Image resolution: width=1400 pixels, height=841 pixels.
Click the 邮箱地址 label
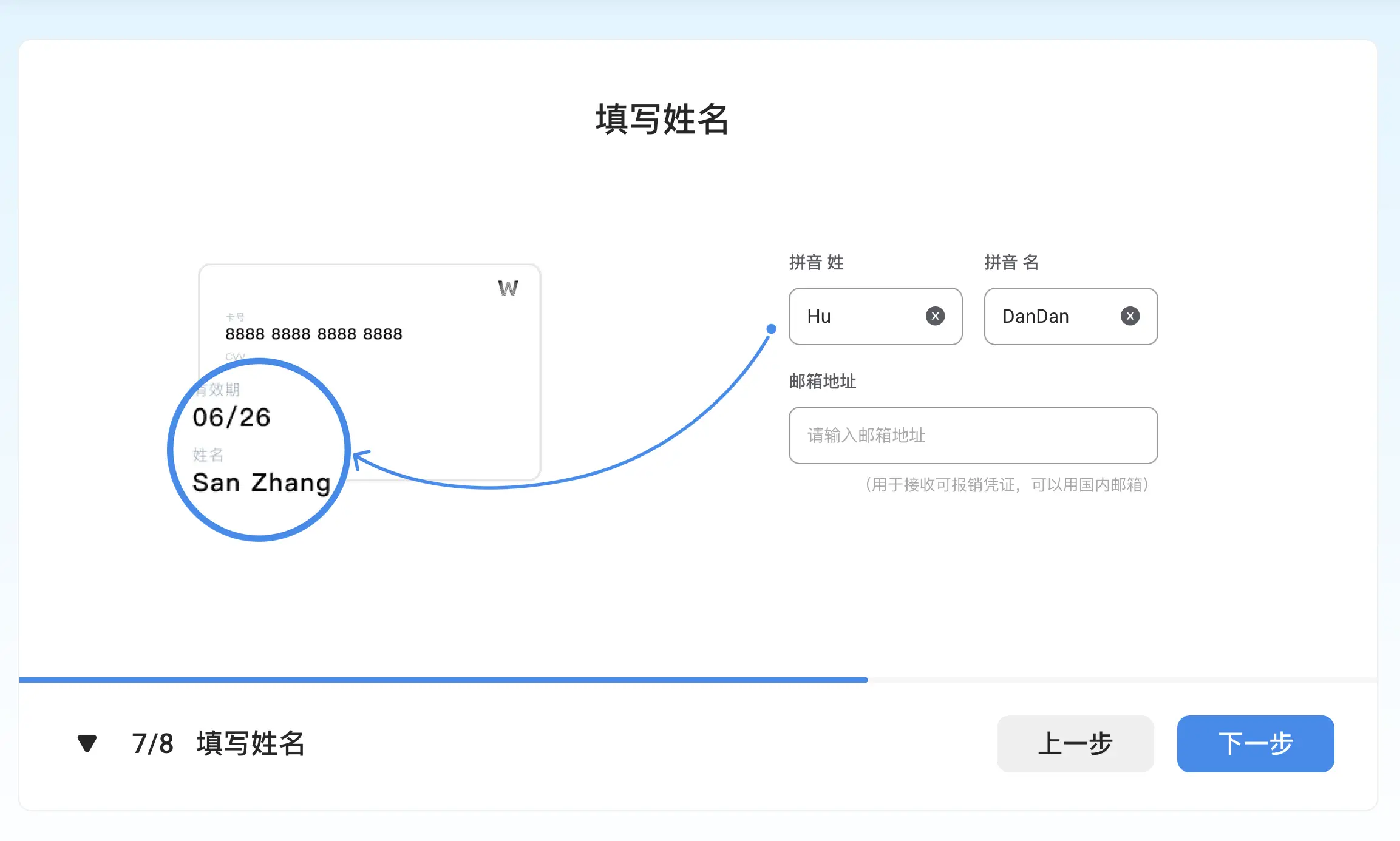(x=823, y=382)
